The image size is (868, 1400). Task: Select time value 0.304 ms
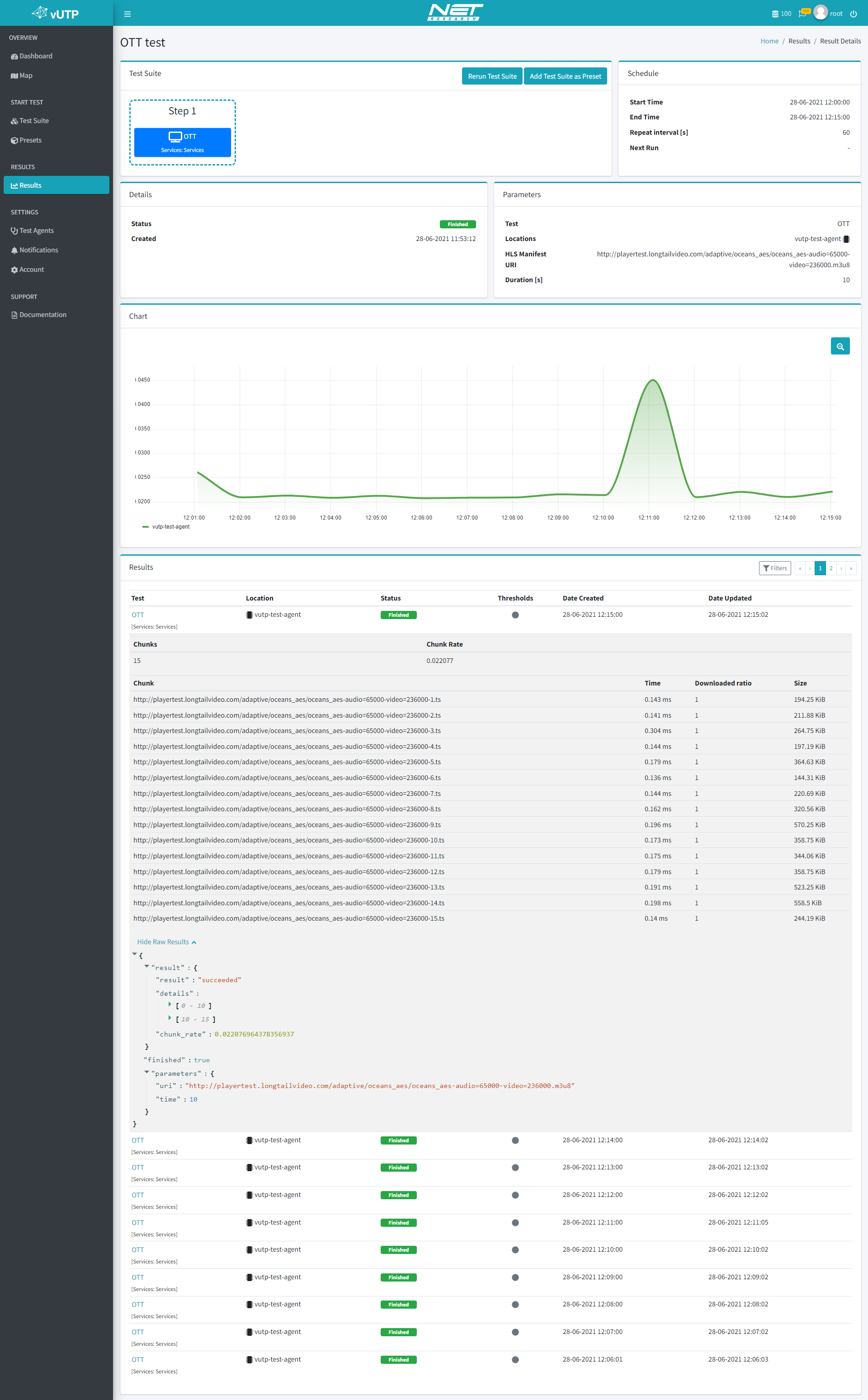657,730
